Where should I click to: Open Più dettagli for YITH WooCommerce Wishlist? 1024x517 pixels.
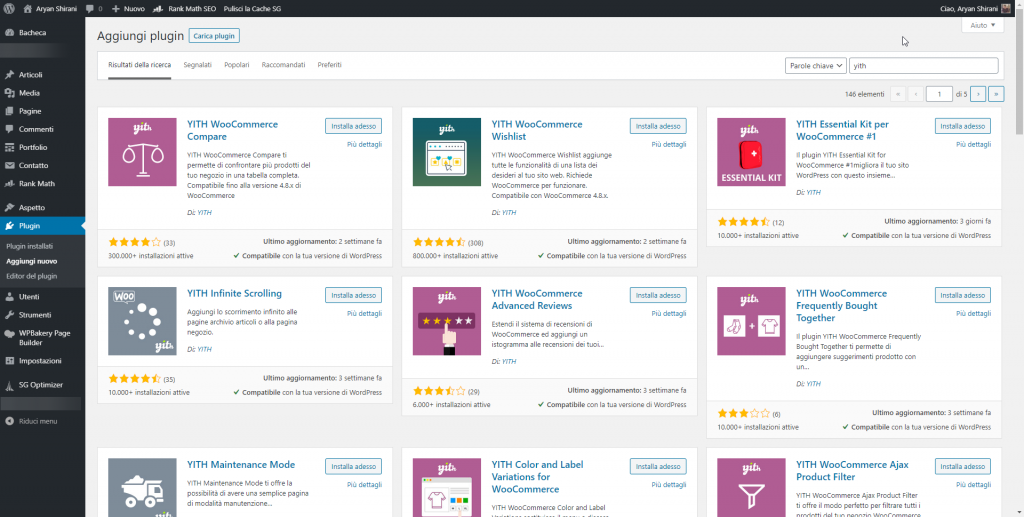point(668,144)
